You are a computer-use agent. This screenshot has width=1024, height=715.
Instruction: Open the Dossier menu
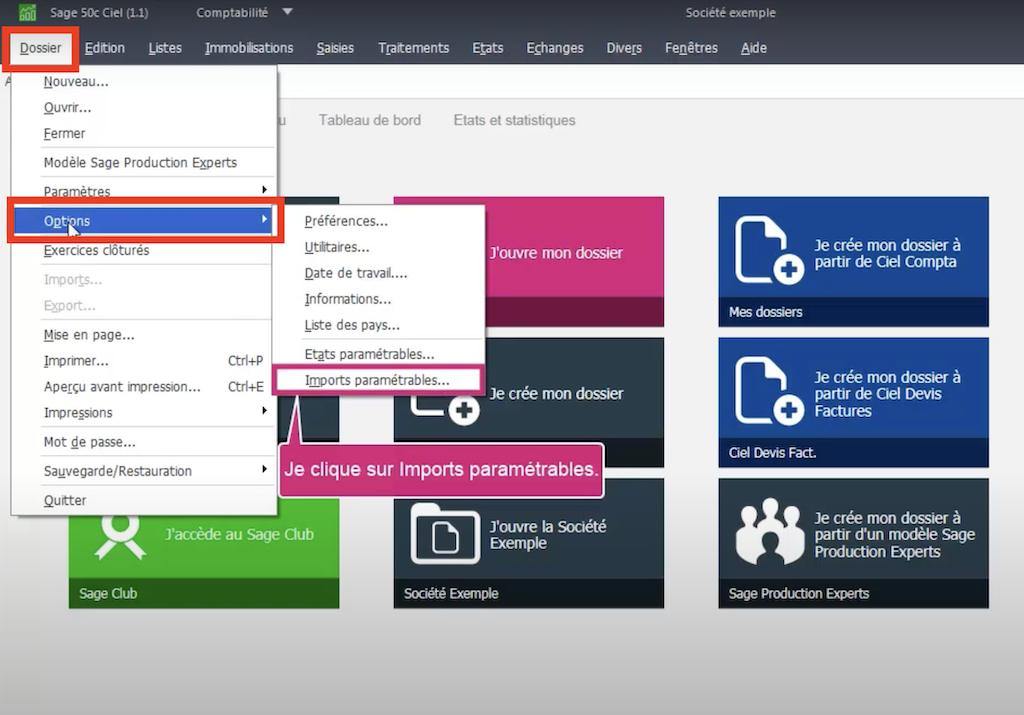coord(40,48)
